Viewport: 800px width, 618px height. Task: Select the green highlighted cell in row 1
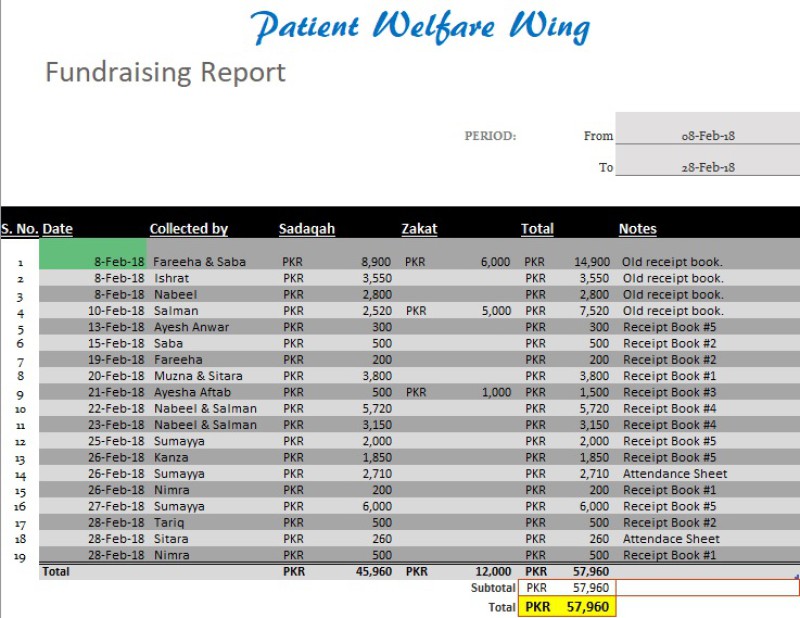93,254
